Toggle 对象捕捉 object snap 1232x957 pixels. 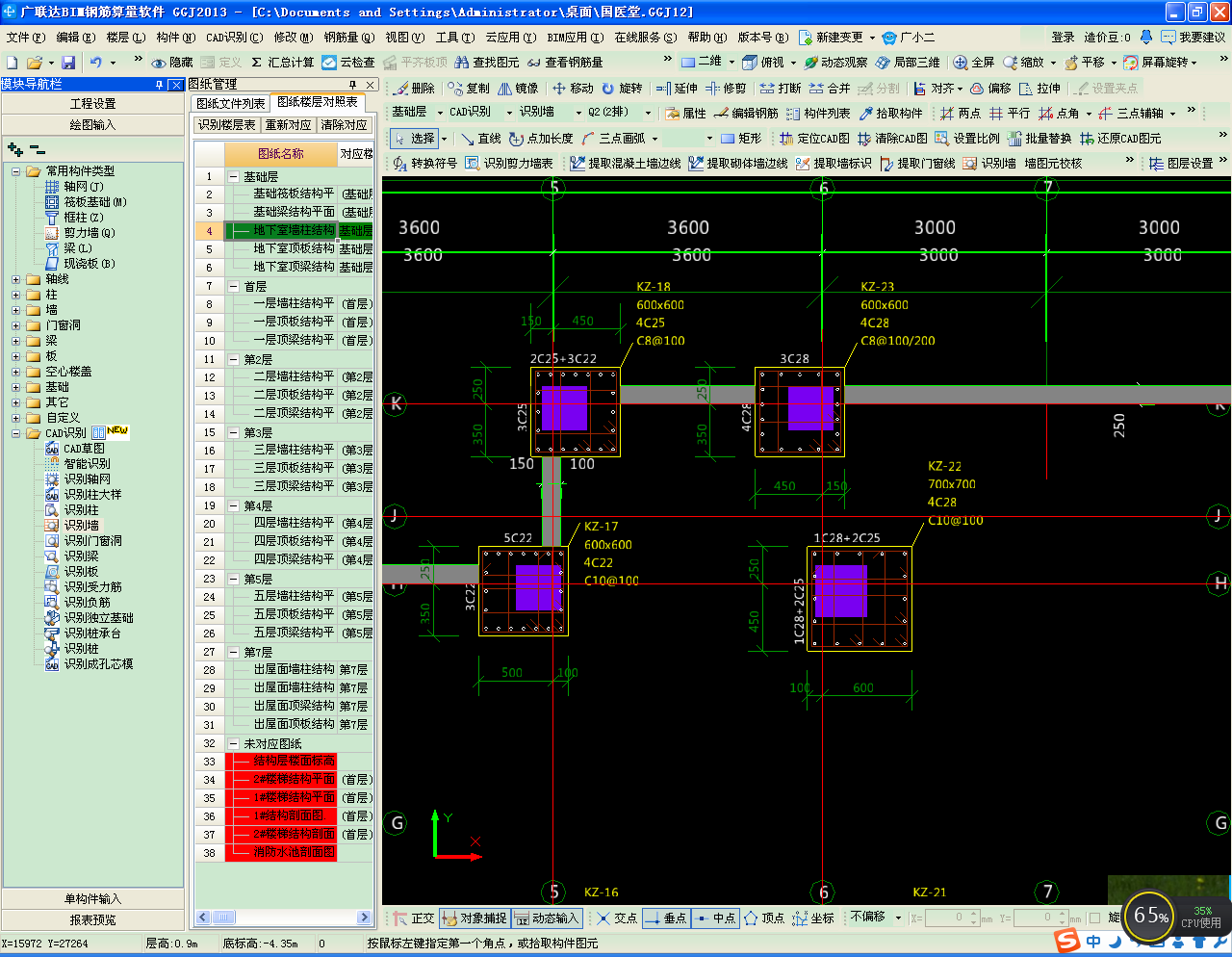coord(475,918)
